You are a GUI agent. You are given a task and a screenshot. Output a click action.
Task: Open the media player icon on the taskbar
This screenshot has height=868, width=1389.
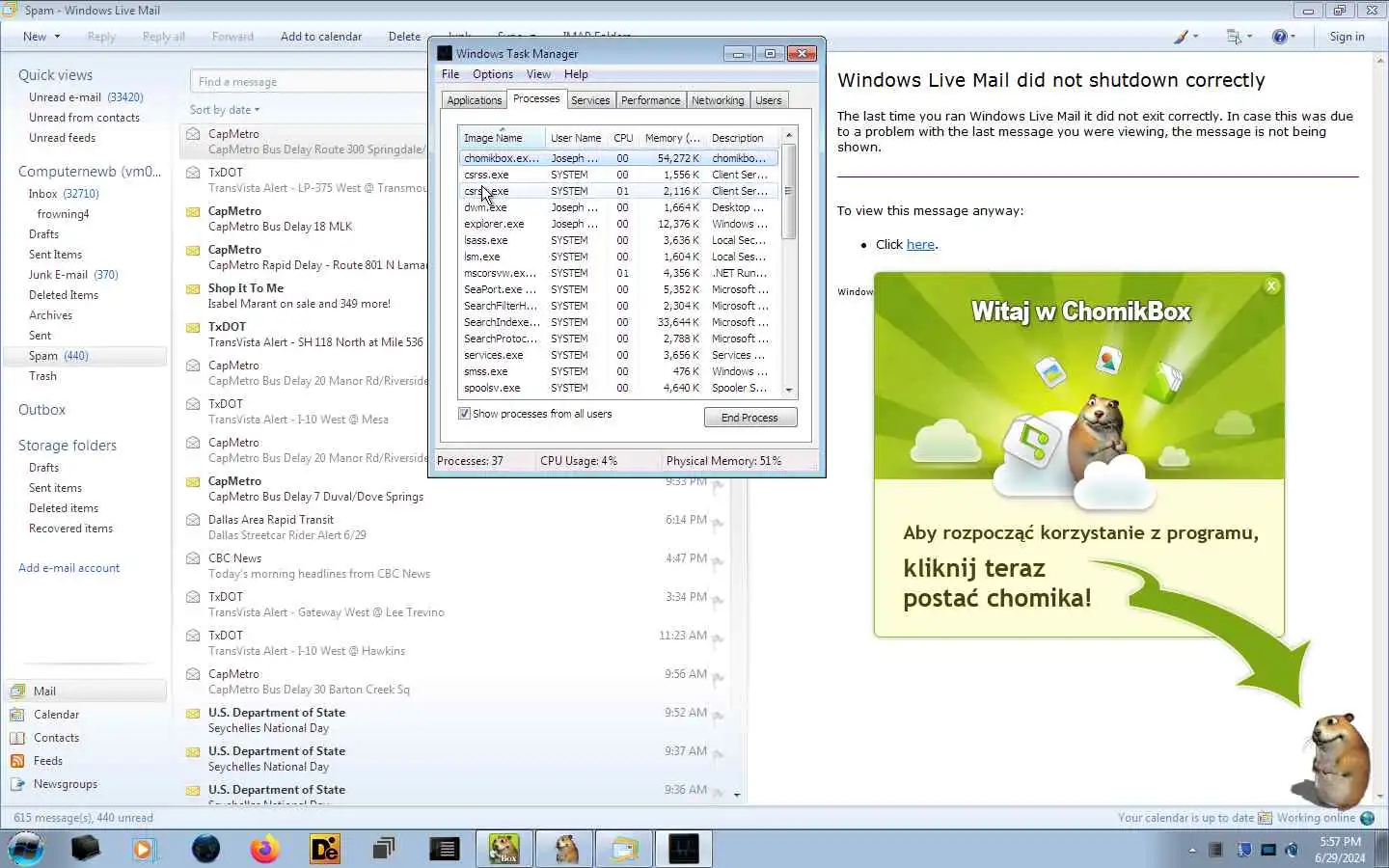click(145, 849)
